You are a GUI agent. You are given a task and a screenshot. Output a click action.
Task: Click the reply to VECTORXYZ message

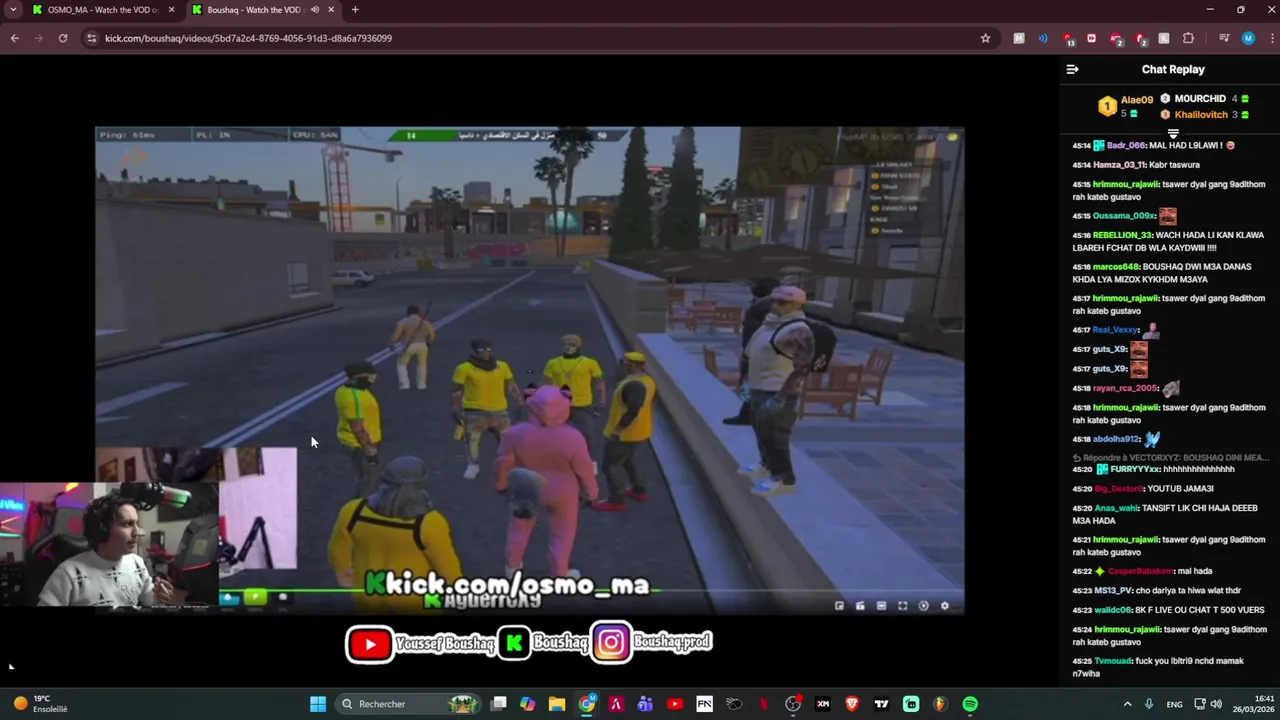click(1170, 458)
